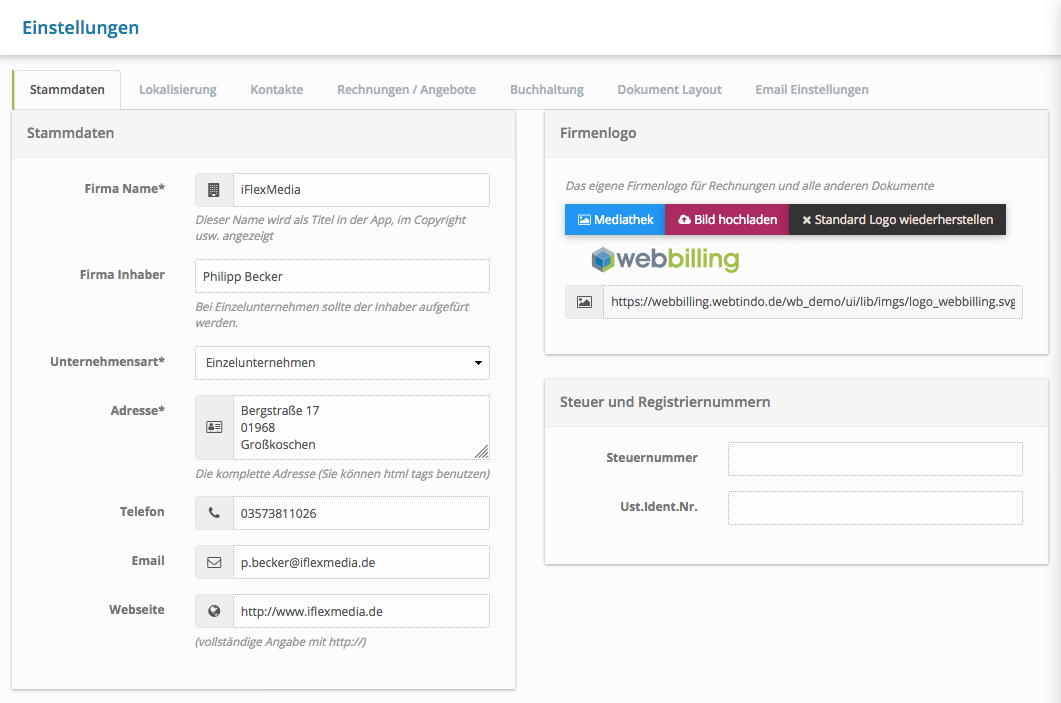The width and height of the screenshot is (1061, 703).
Task: Open the Dokument Layout tab
Action: point(669,90)
